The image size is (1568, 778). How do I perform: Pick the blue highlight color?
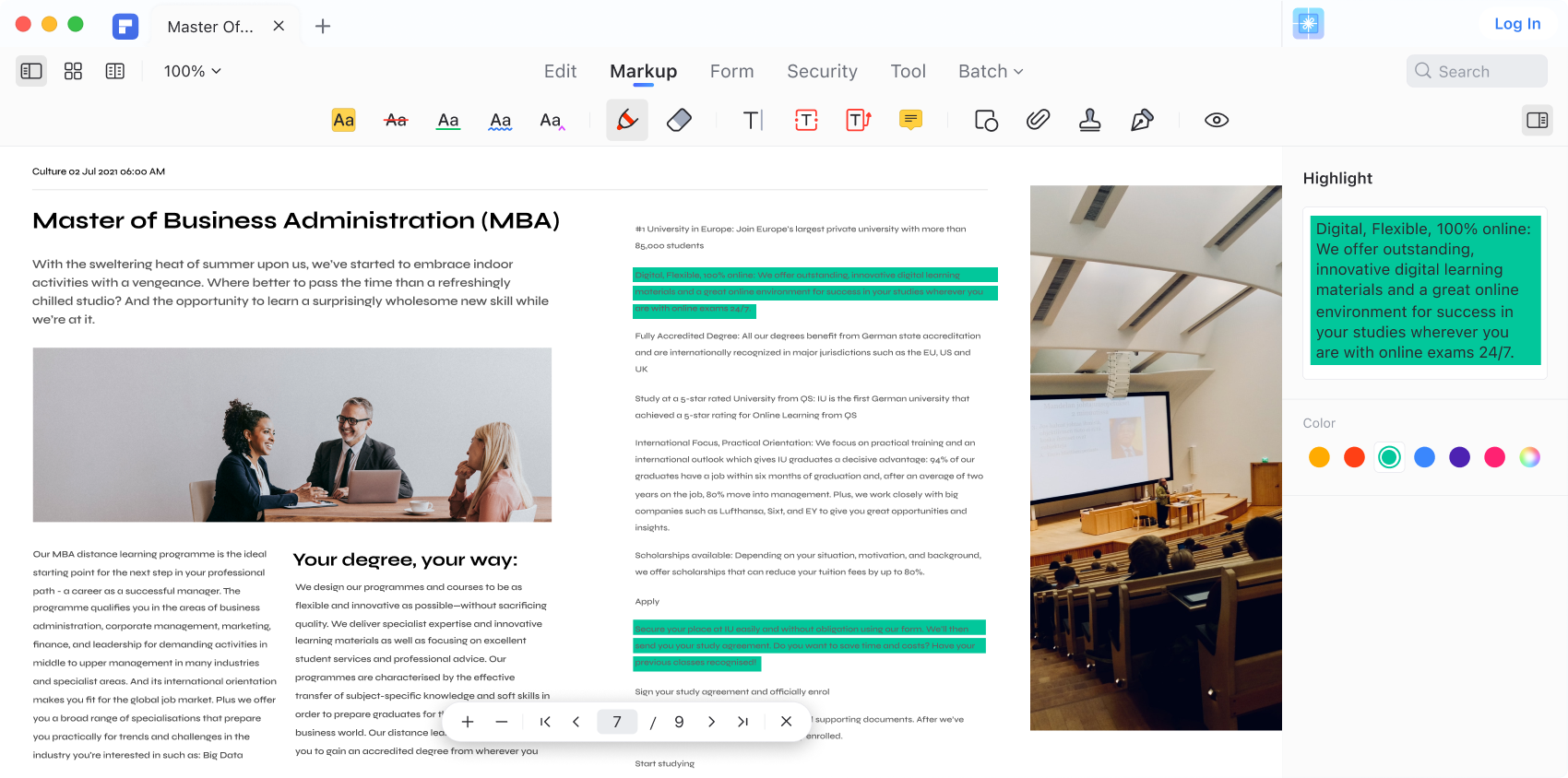point(1424,457)
